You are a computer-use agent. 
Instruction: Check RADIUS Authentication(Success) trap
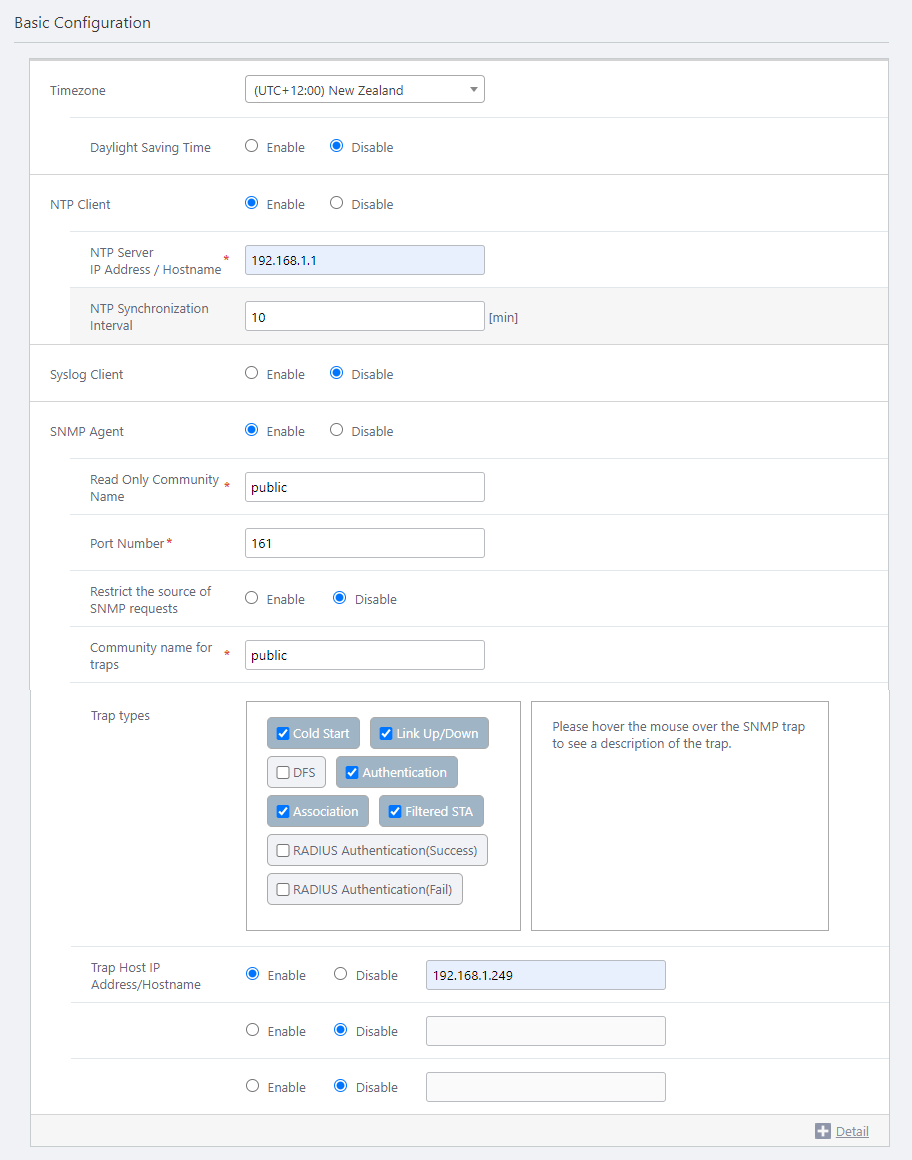284,850
